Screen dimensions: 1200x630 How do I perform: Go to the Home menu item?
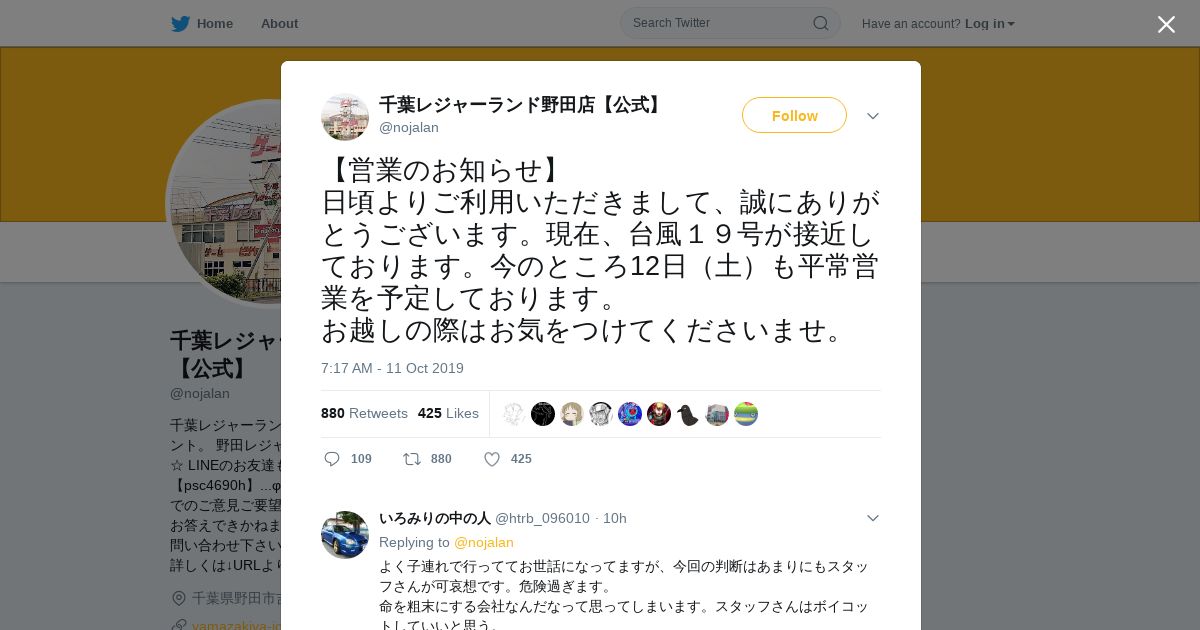(215, 23)
